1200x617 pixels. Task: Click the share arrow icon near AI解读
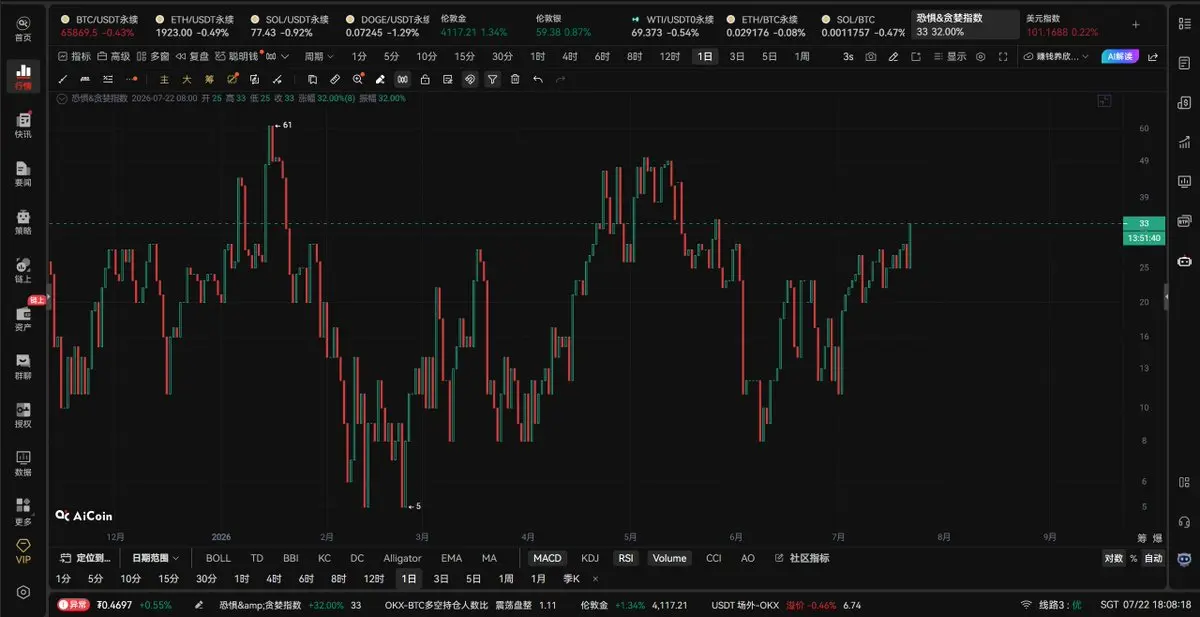click(1152, 57)
